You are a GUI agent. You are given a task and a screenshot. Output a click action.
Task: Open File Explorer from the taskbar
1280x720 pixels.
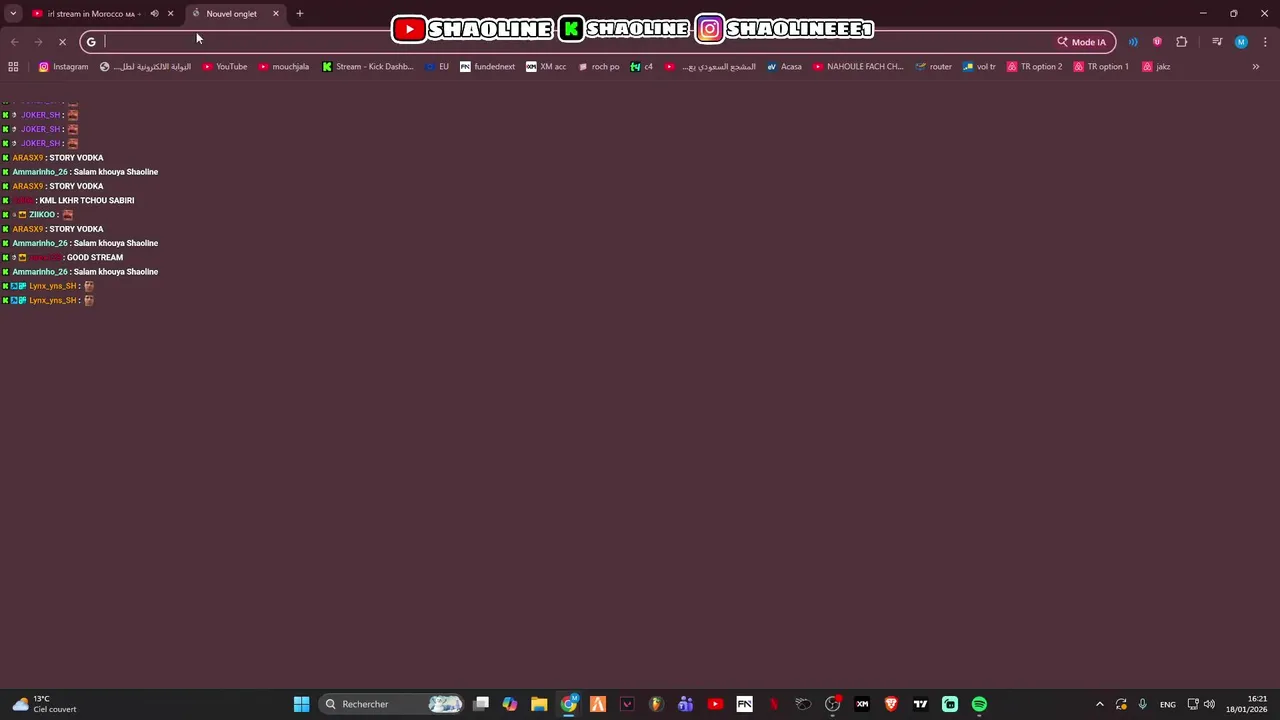click(x=539, y=704)
